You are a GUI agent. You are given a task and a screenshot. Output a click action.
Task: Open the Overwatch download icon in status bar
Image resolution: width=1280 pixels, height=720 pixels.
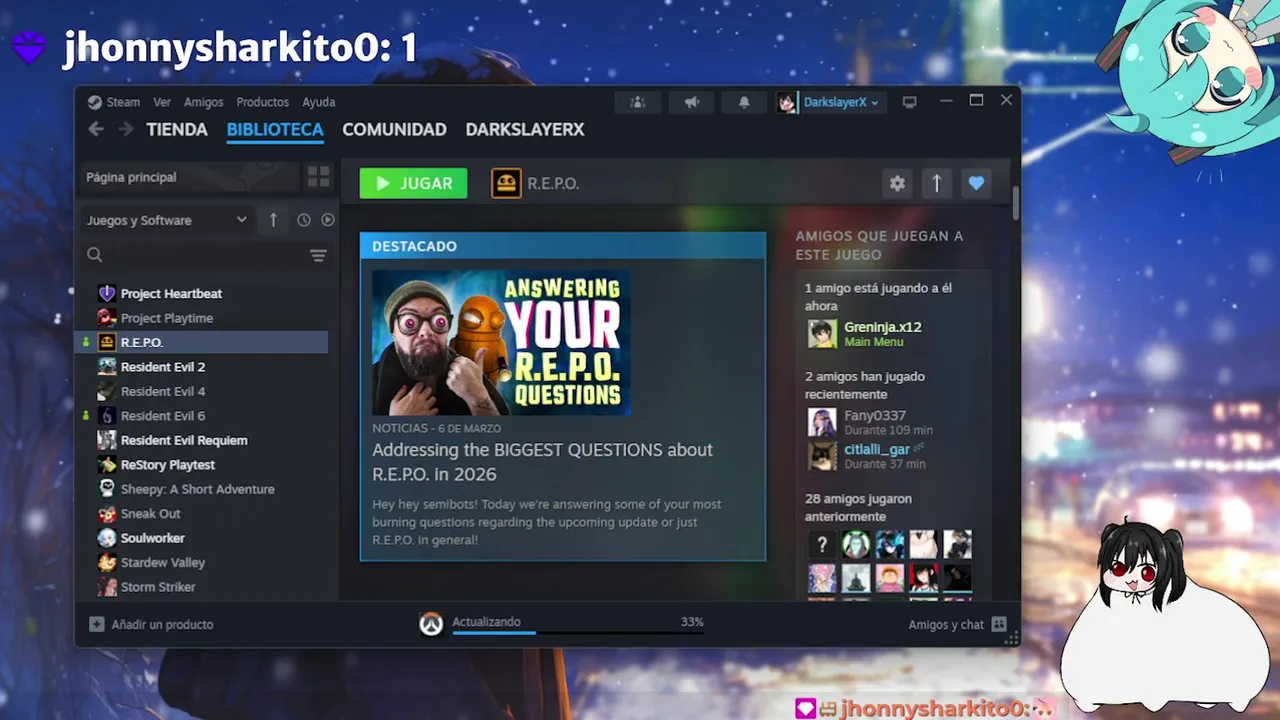click(431, 624)
